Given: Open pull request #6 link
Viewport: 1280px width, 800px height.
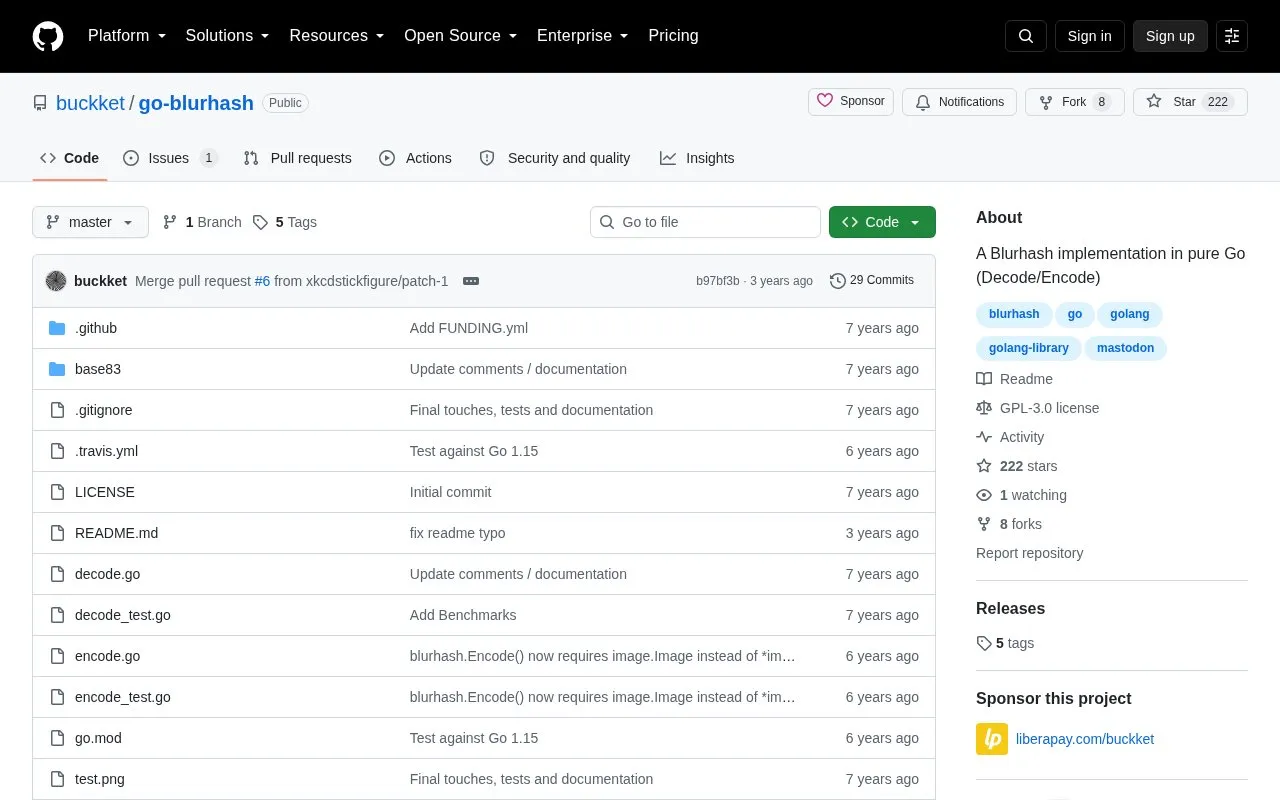Looking at the screenshot, I should pyautogui.click(x=262, y=281).
